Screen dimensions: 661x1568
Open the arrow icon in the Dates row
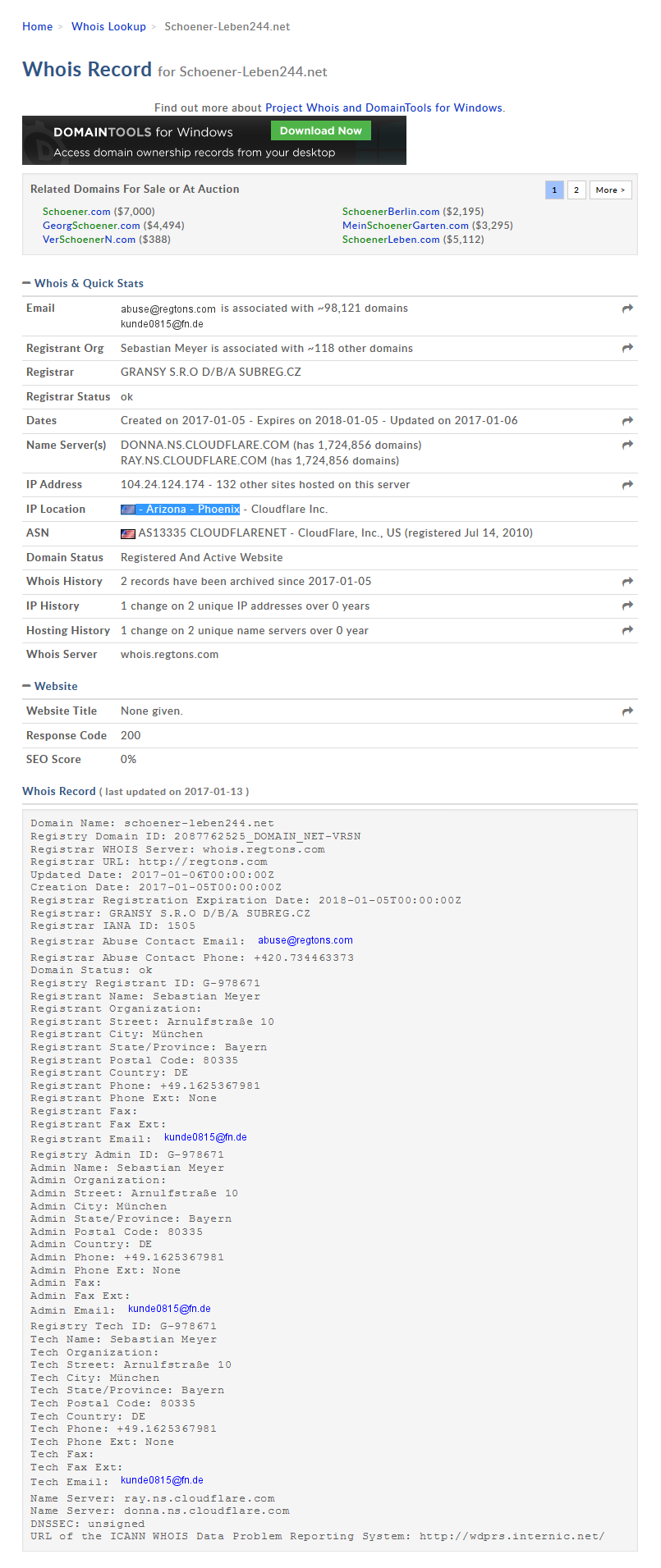coord(627,421)
